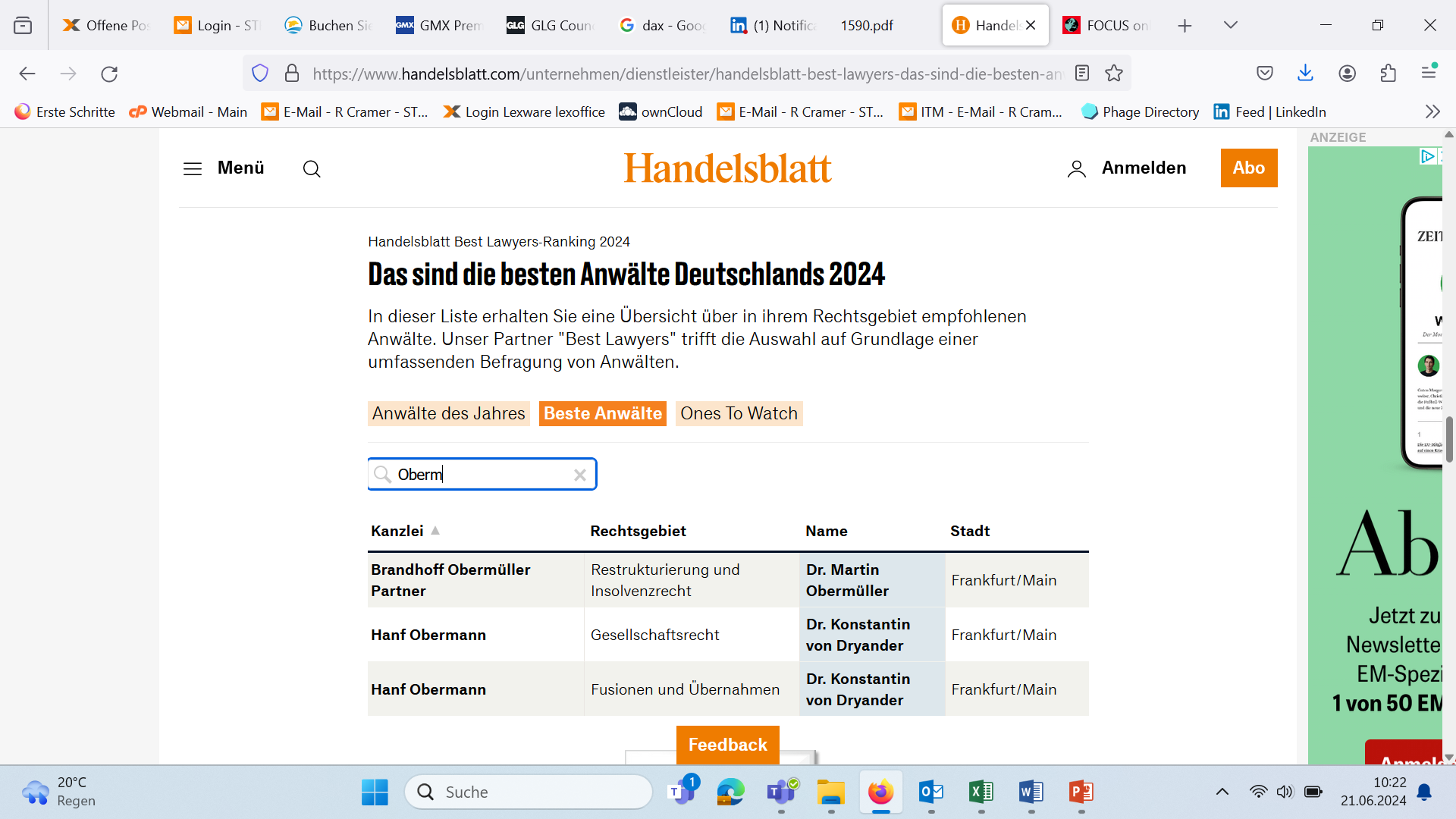Bookmark page with the star icon

click(x=1114, y=74)
